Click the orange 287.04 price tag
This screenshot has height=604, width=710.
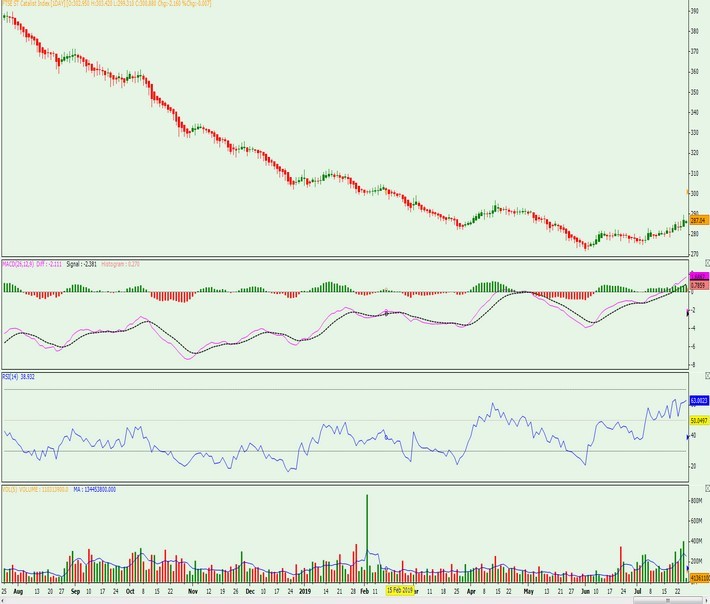[698, 220]
